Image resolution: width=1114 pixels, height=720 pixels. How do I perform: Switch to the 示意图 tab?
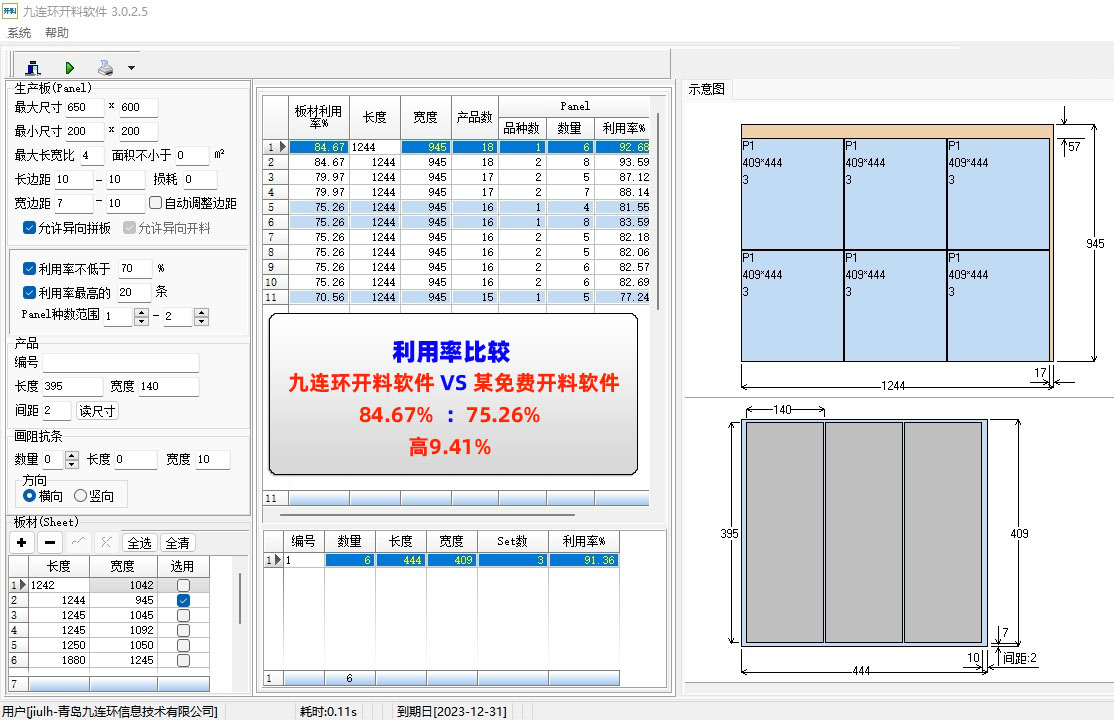(x=706, y=89)
